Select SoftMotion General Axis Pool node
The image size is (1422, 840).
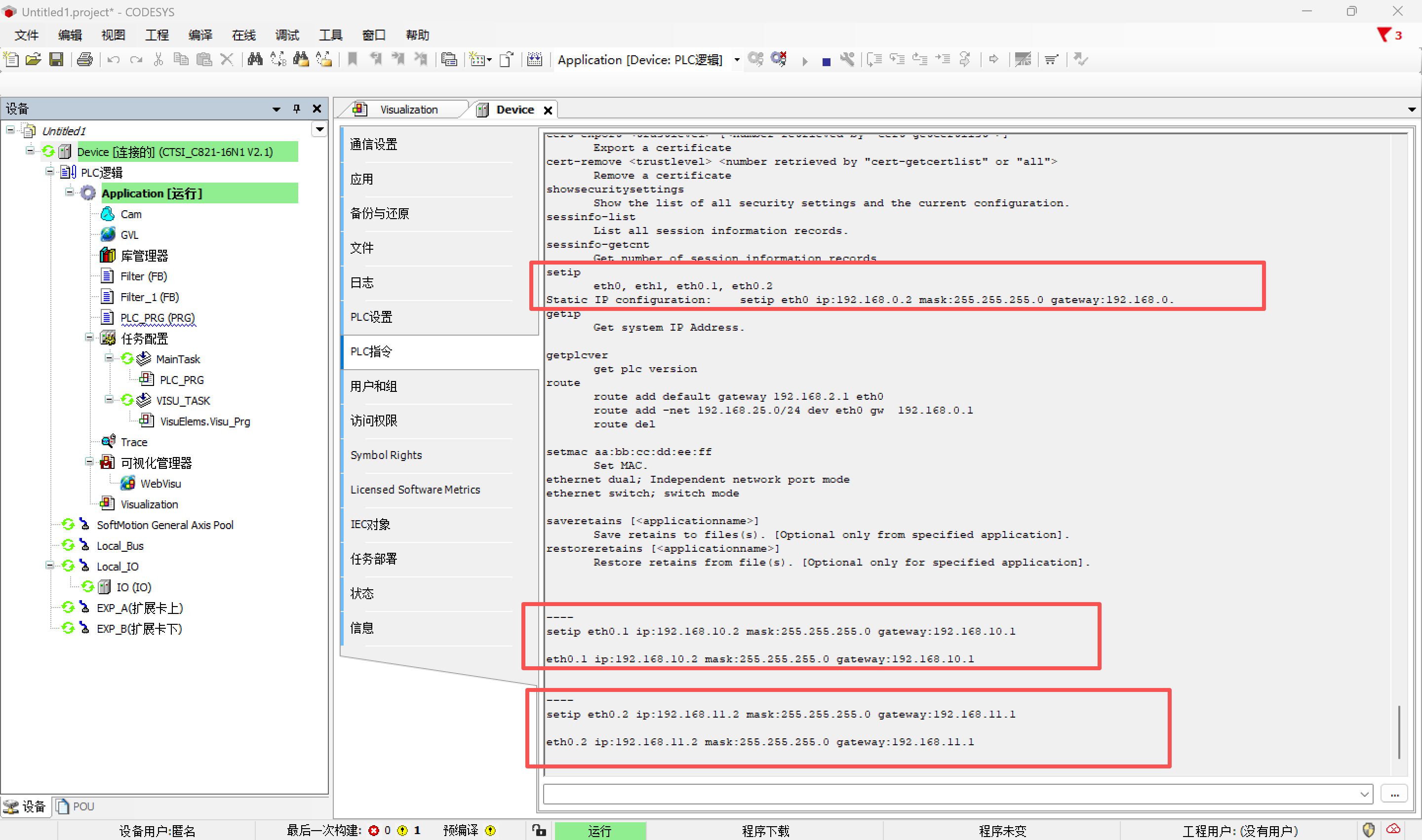tap(165, 525)
